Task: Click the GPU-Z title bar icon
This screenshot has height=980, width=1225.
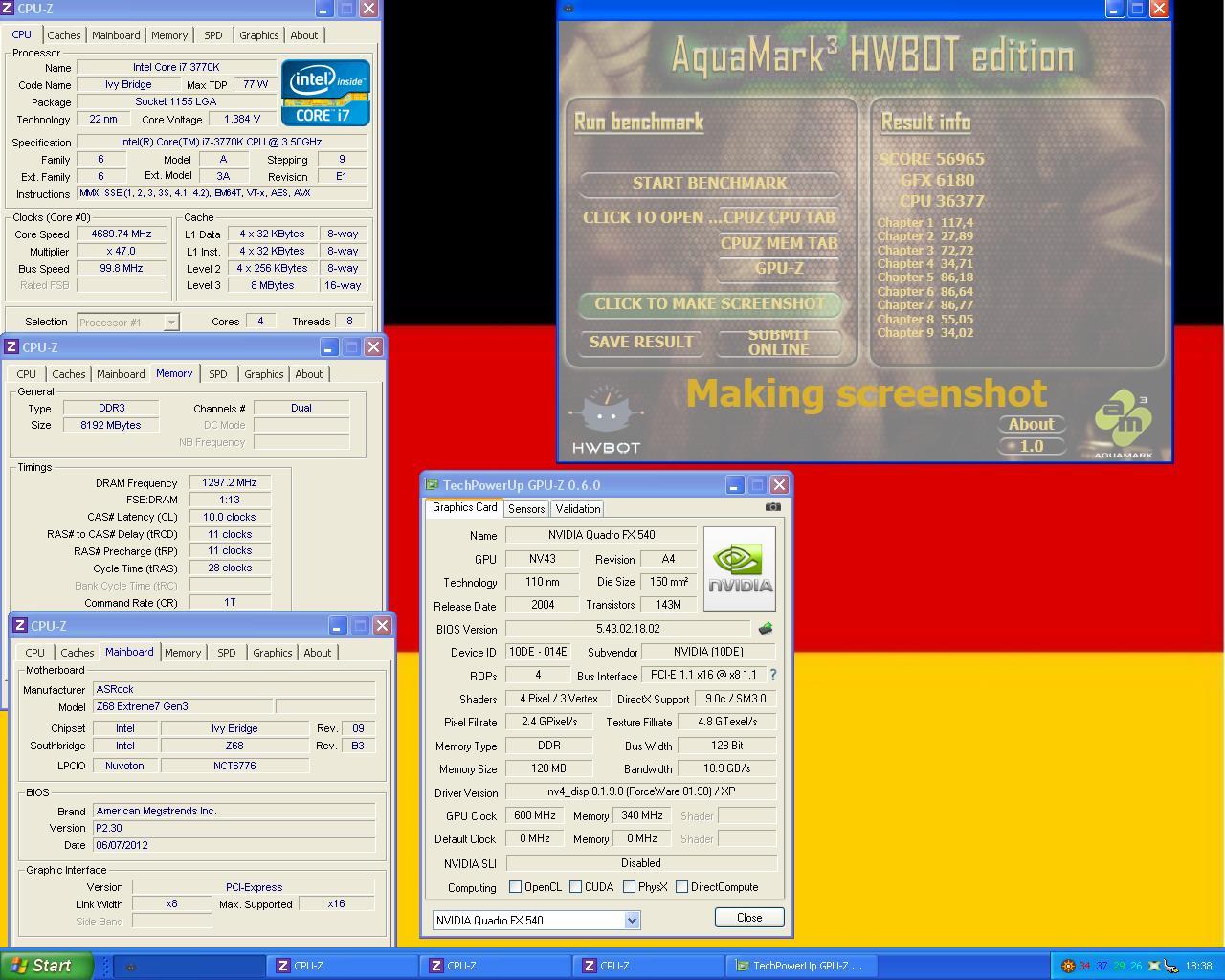Action: coord(432,485)
